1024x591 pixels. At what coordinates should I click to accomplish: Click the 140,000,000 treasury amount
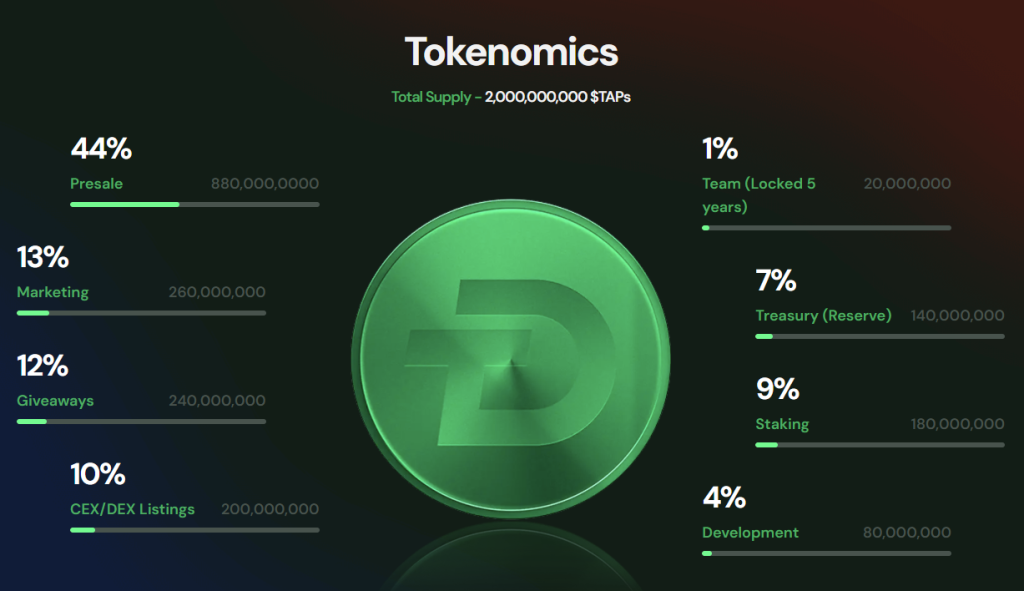tap(957, 315)
